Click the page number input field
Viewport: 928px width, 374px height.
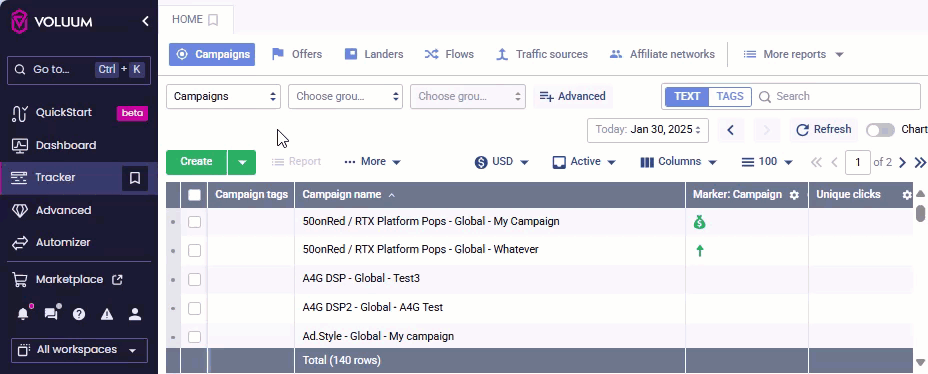pyautogui.click(x=858, y=162)
